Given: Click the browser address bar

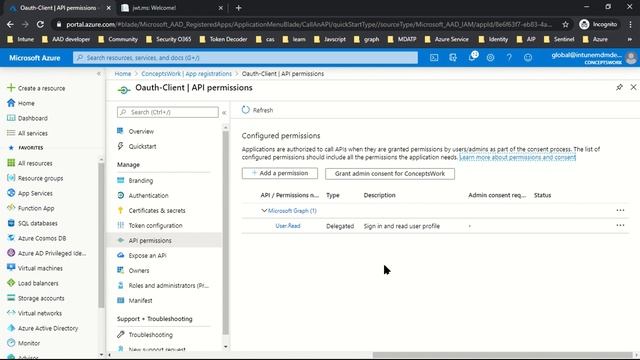Looking at the screenshot, I should point(309,24).
